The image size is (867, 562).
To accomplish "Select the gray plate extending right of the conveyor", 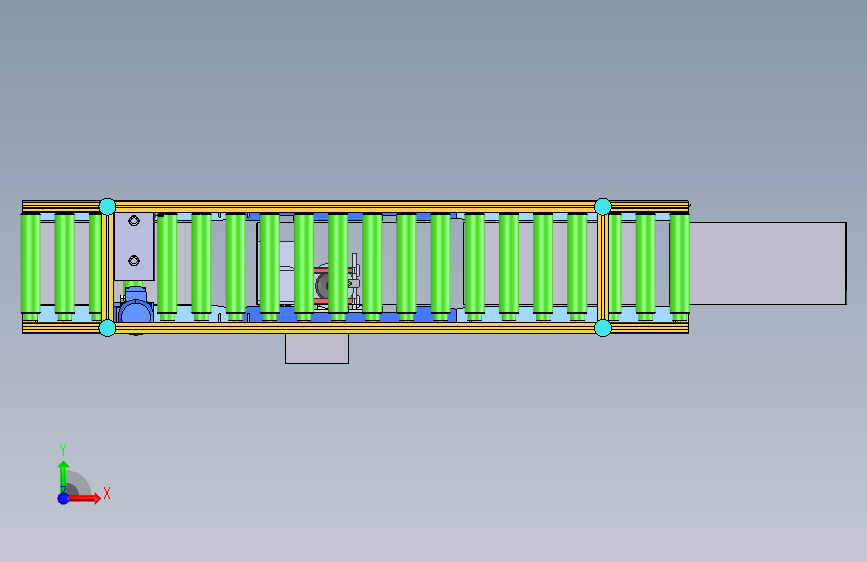I will (x=768, y=263).
